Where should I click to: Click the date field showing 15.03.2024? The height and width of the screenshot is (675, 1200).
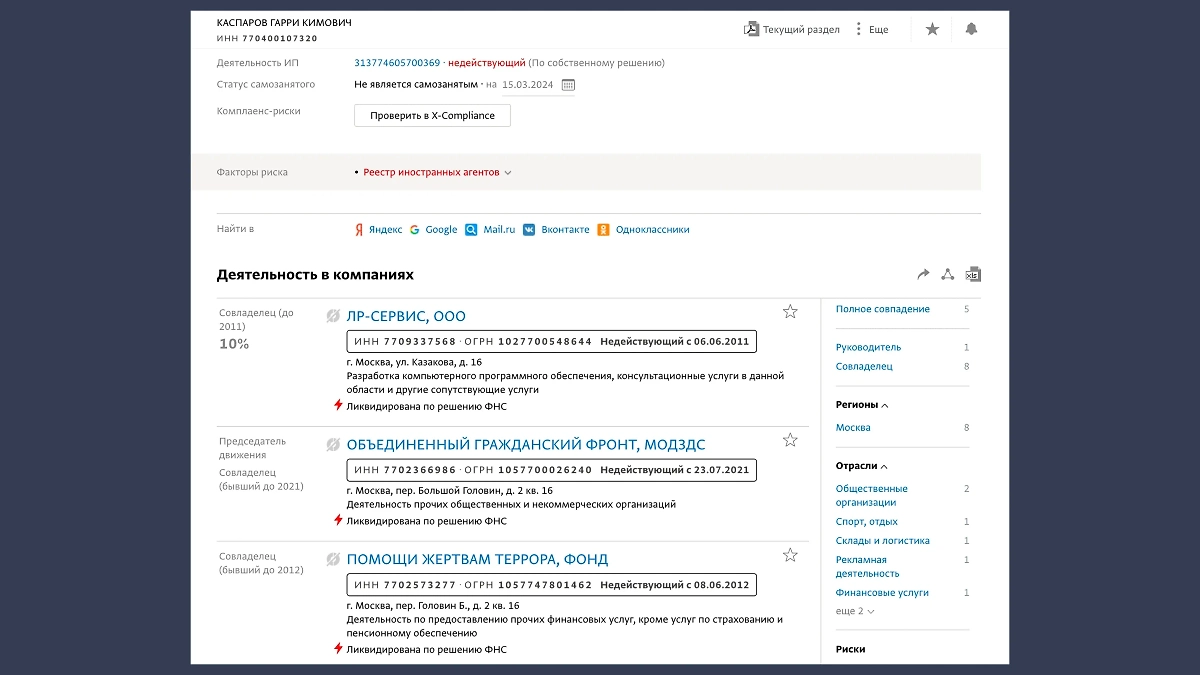tap(528, 85)
